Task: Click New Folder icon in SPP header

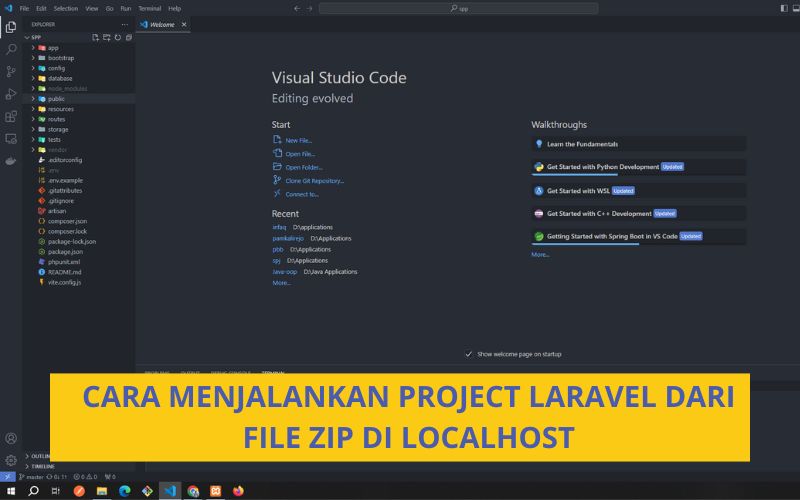Action: [x=107, y=37]
